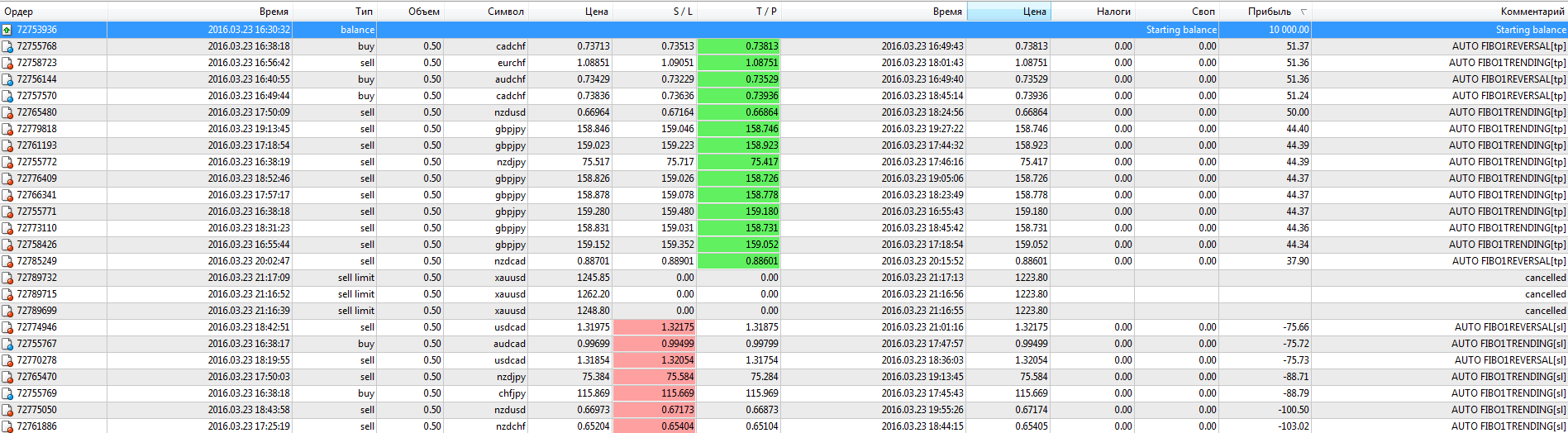The image size is (1568, 433).
Task: Click the order icon beside 72766341
Action: pyautogui.click(x=7, y=195)
